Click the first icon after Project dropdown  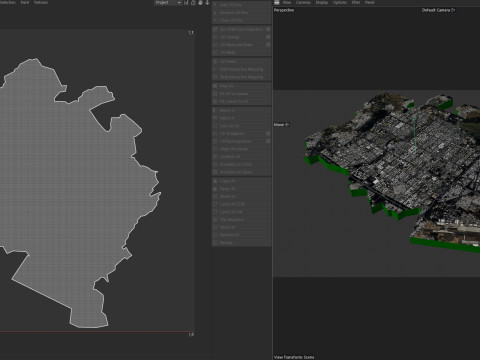[x=186, y=3]
